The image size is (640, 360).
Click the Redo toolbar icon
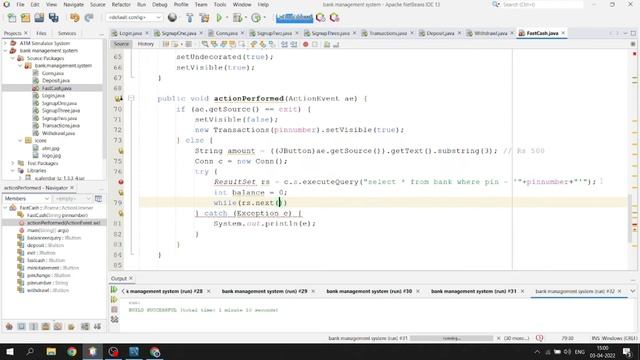89,18
